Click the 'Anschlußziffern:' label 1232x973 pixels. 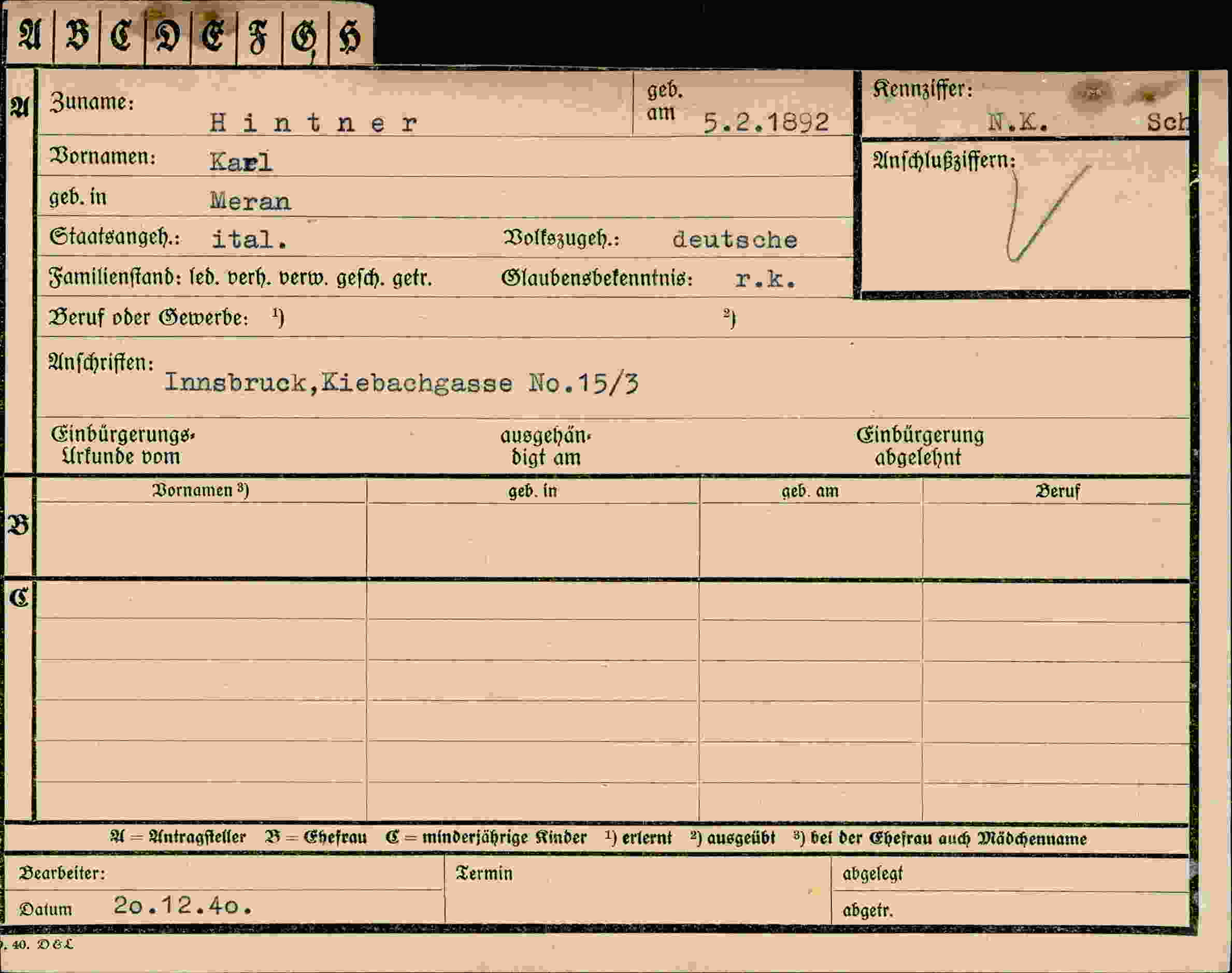coord(944,161)
